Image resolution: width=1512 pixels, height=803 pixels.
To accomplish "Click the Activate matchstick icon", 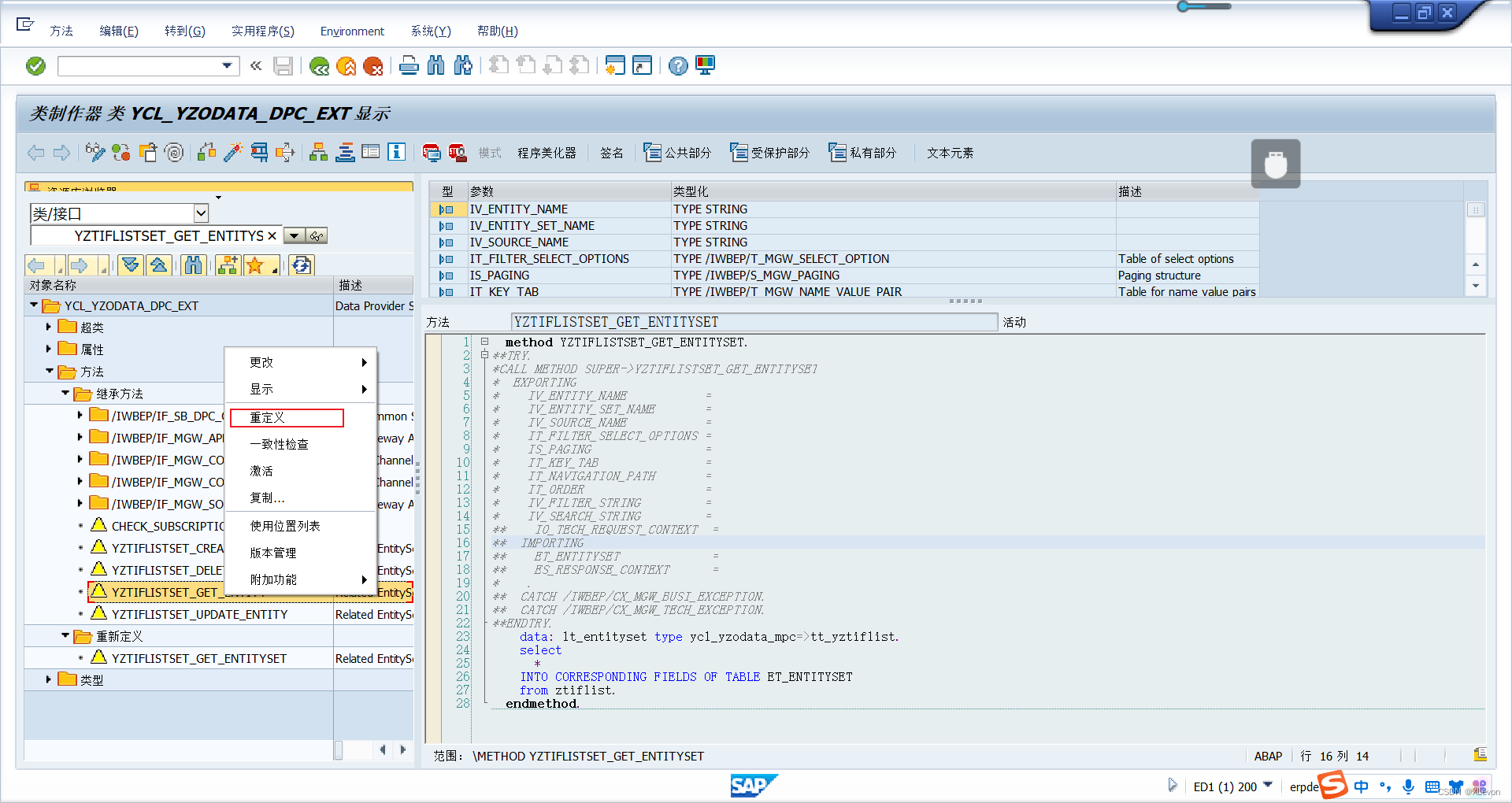I will [233, 153].
